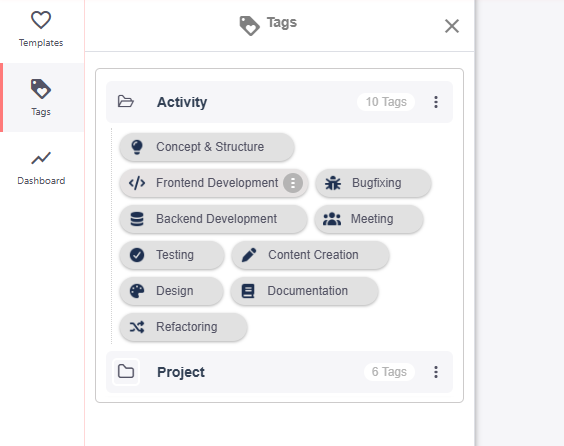
Task: Click the Refactoring shuffle icon
Action: [137, 327]
